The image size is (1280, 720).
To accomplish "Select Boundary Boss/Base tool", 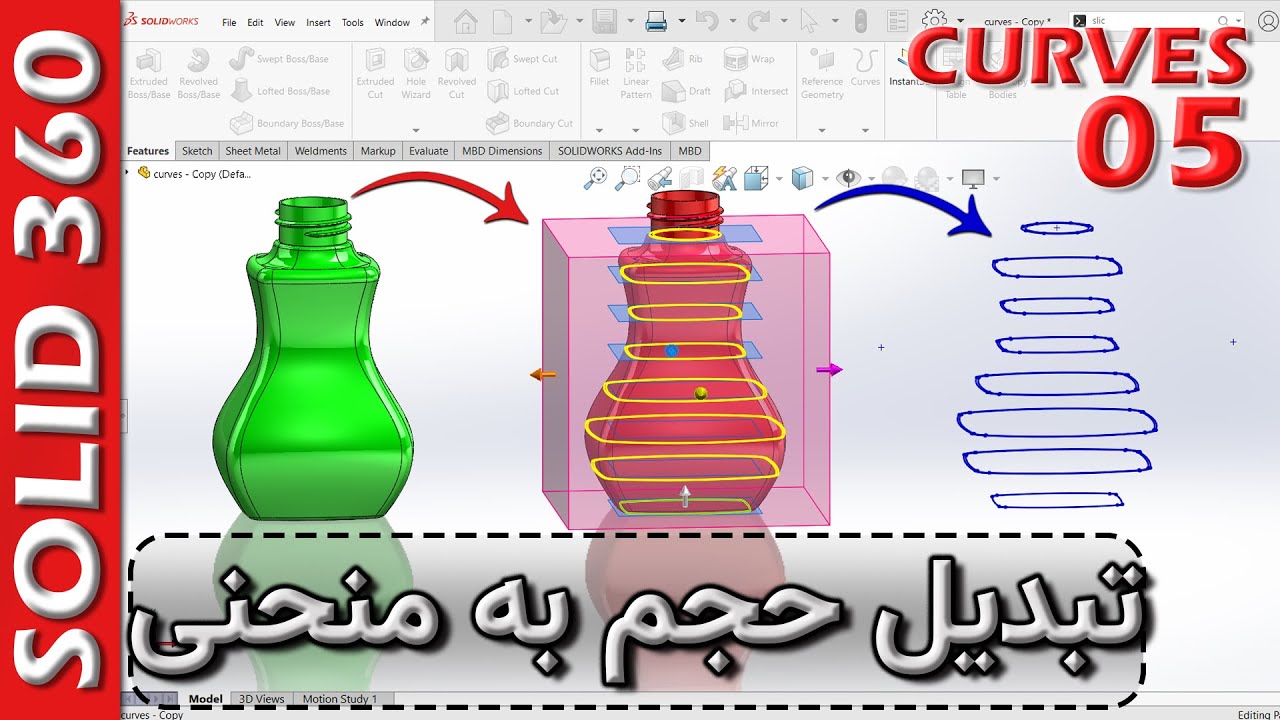I will (286, 123).
